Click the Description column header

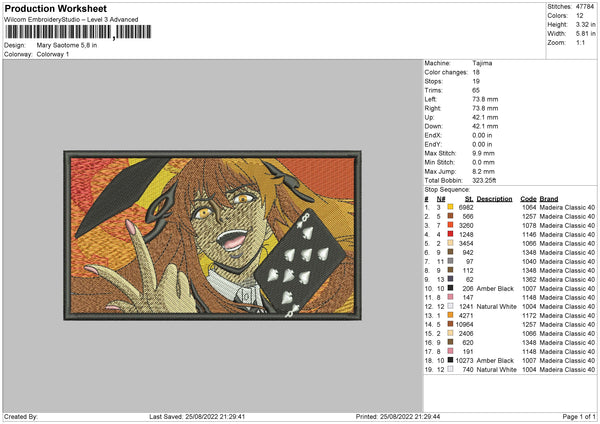[494, 199]
